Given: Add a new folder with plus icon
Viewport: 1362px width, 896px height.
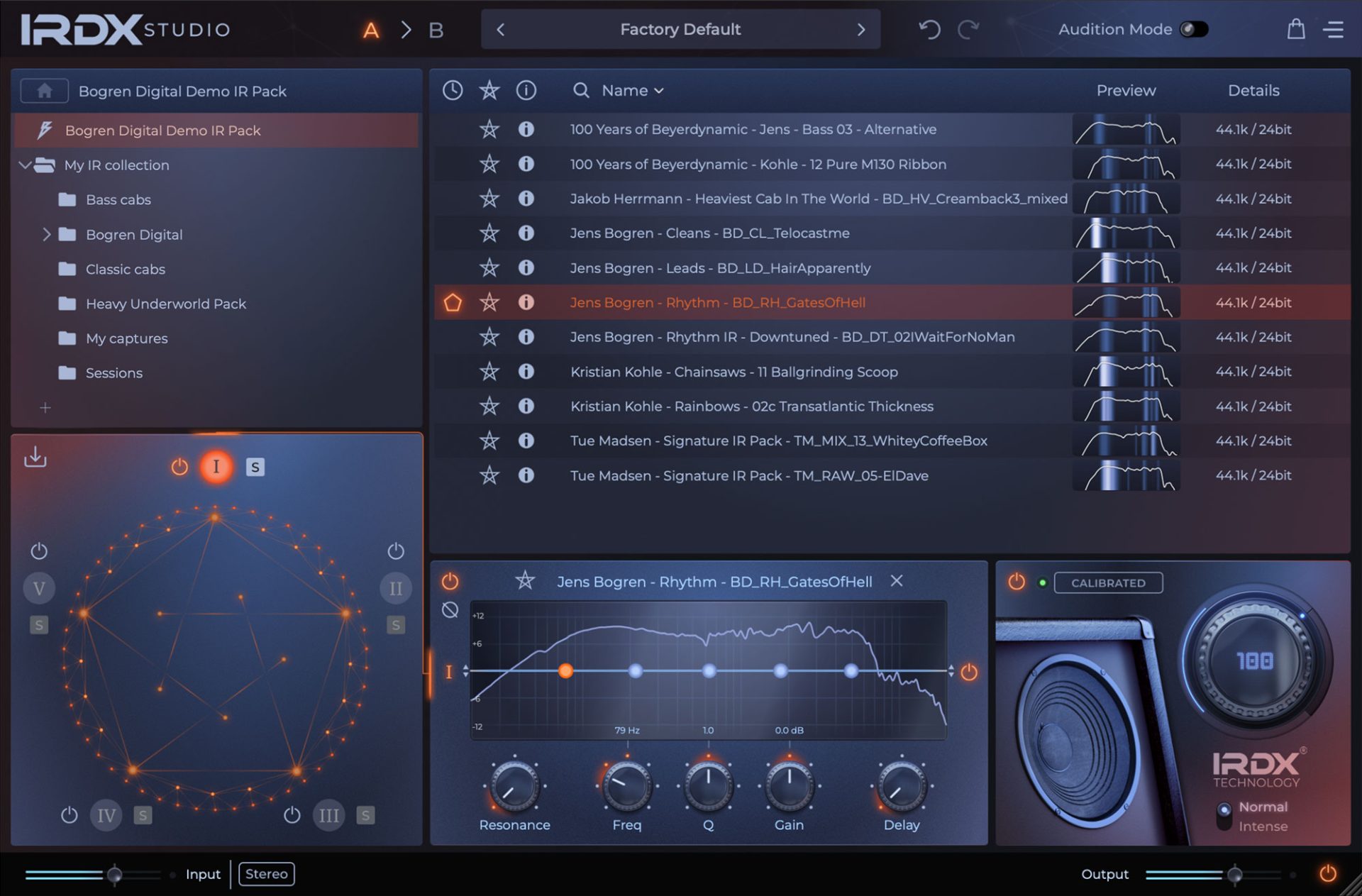Looking at the screenshot, I should click(45, 407).
